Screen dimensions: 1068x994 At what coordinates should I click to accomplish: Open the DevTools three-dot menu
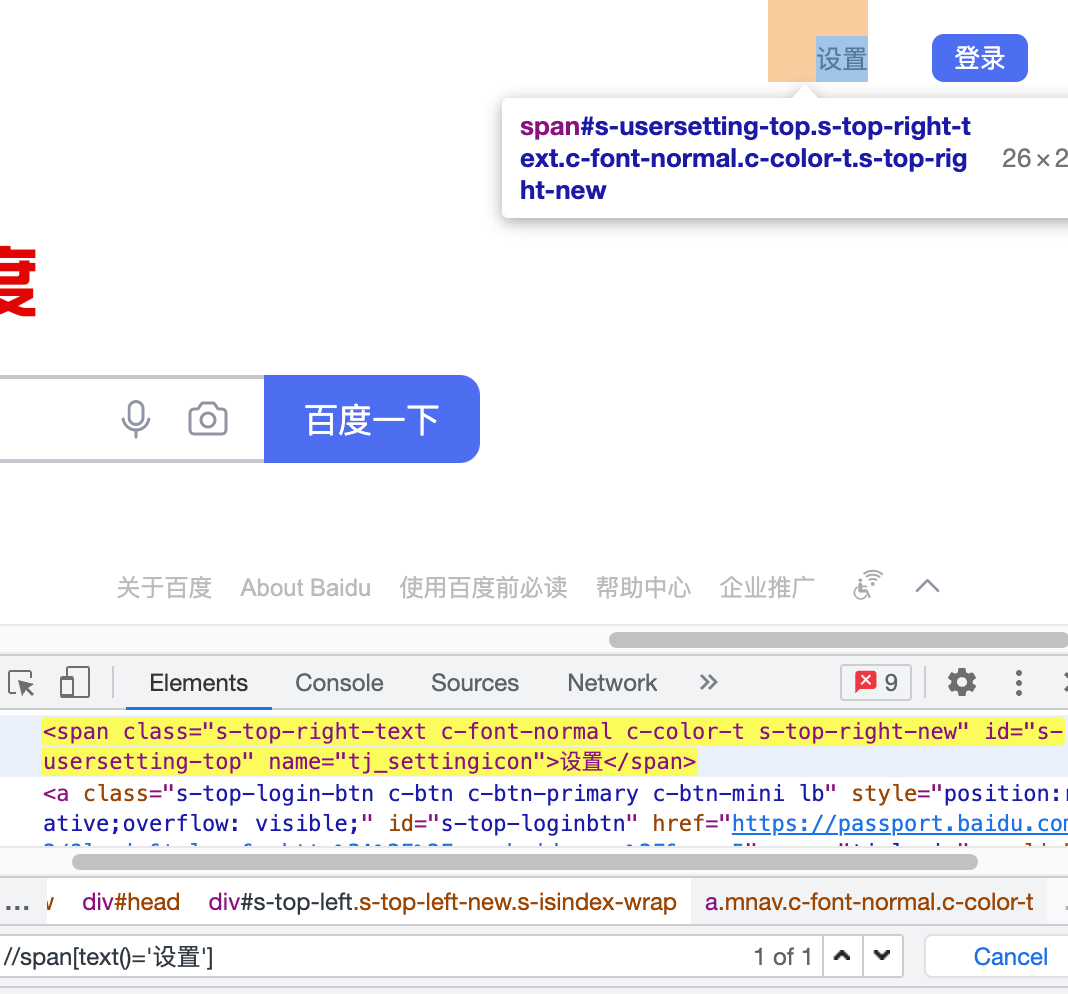click(x=1018, y=683)
